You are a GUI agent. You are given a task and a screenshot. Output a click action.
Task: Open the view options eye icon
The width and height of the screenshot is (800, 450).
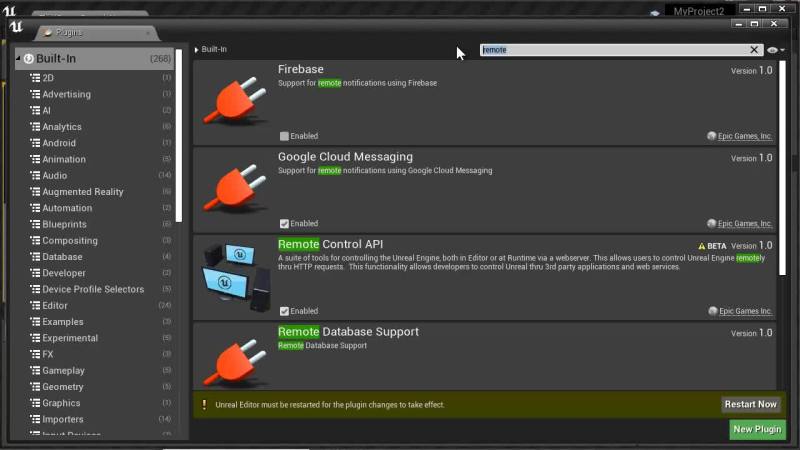tap(772, 50)
